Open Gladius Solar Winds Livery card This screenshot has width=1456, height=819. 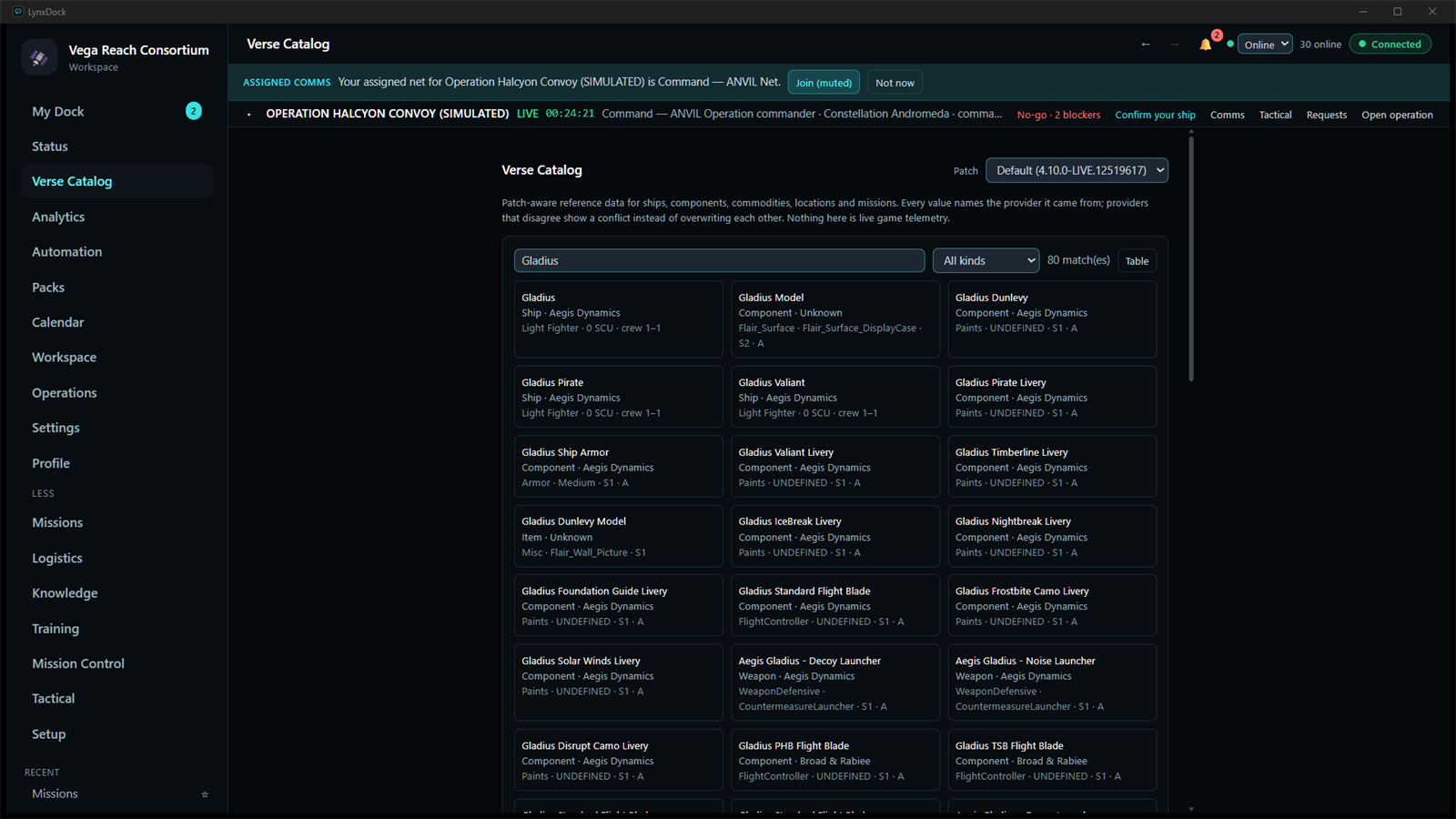(x=618, y=682)
